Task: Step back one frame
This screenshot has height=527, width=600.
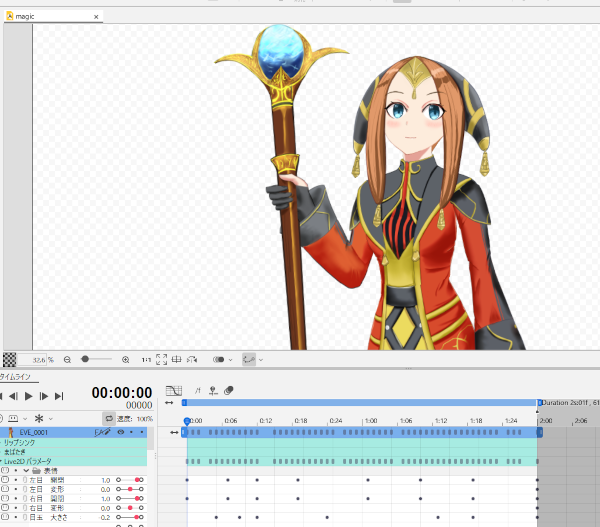Action: coord(13,396)
